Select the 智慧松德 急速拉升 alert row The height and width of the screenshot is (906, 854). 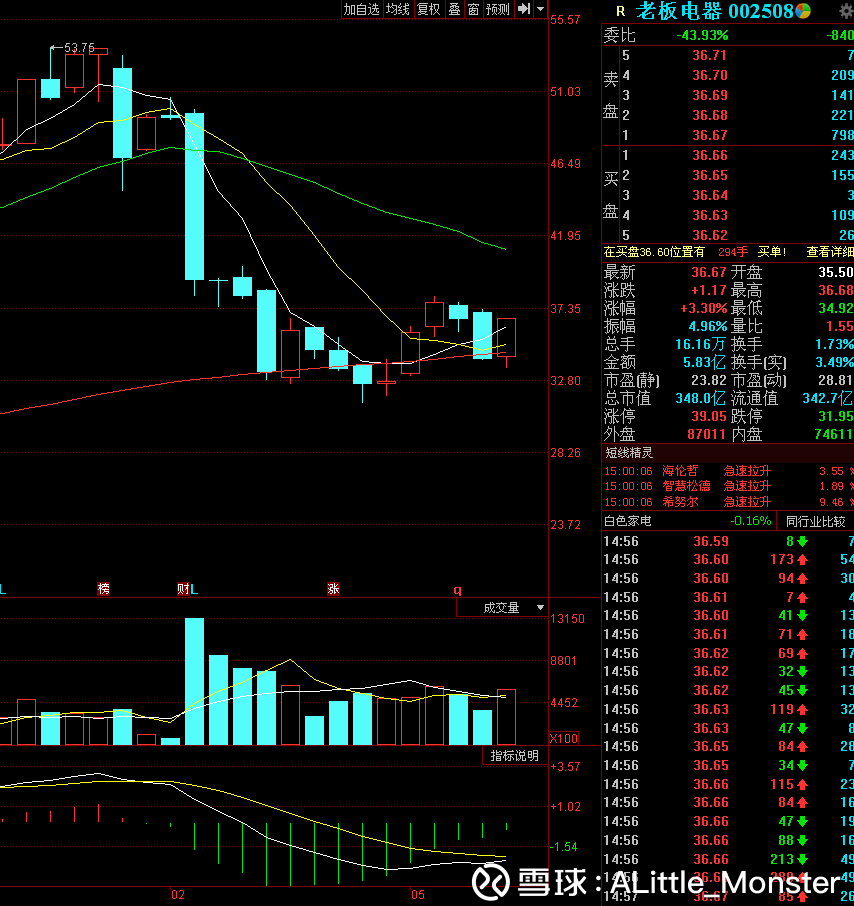tap(728, 486)
